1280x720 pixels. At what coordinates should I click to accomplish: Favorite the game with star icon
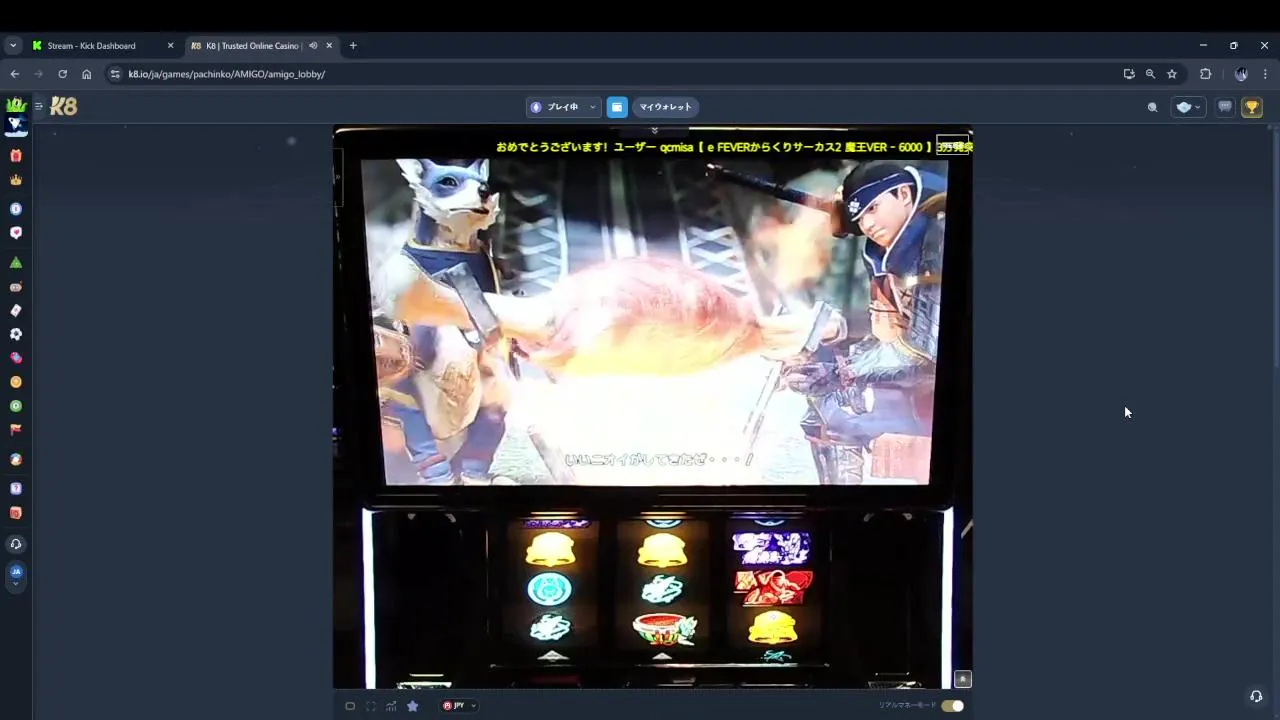tap(412, 706)
